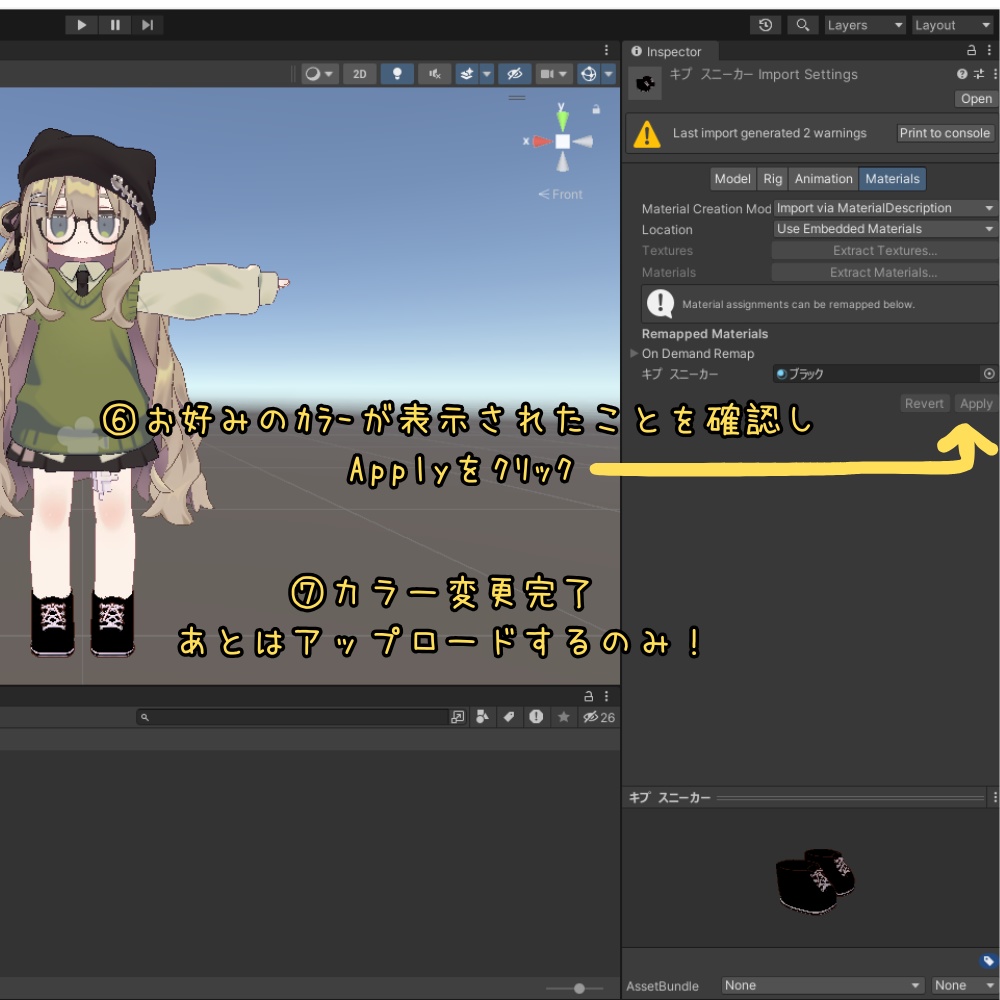Click the gray right cone of orientation gizmo
Image resolution: width=1000 pixels, height=1000 pixels.
coord(584,142)
